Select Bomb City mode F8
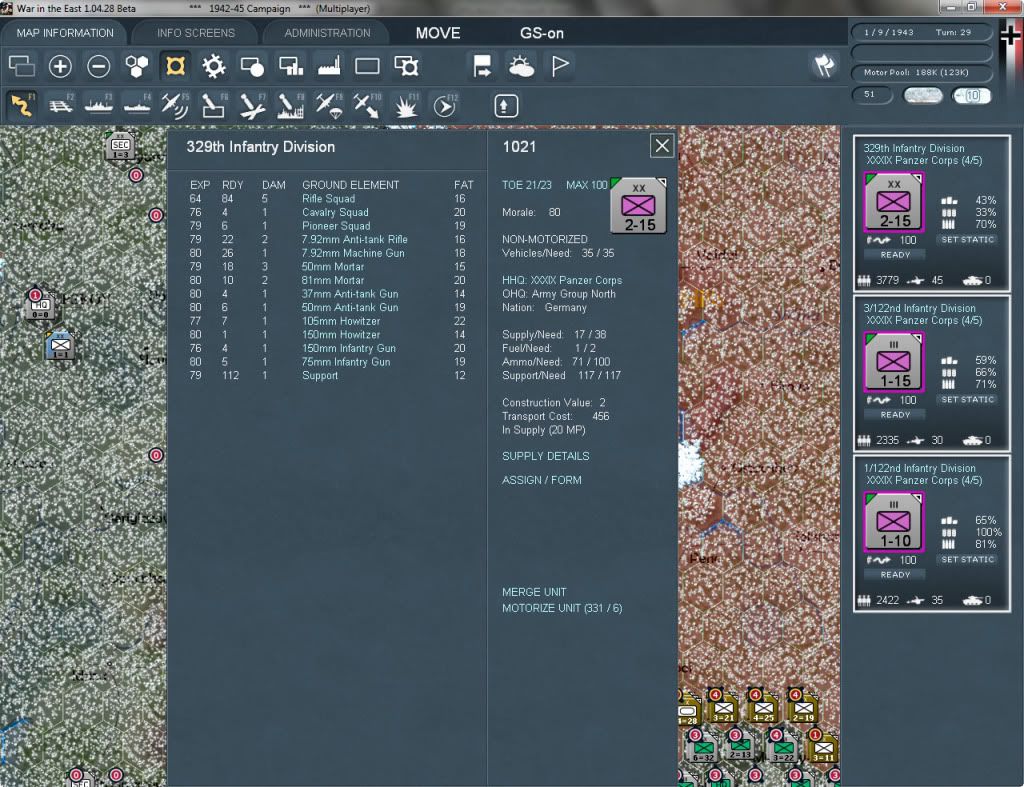The image size is (1024, 787). [x=291, y=106]
